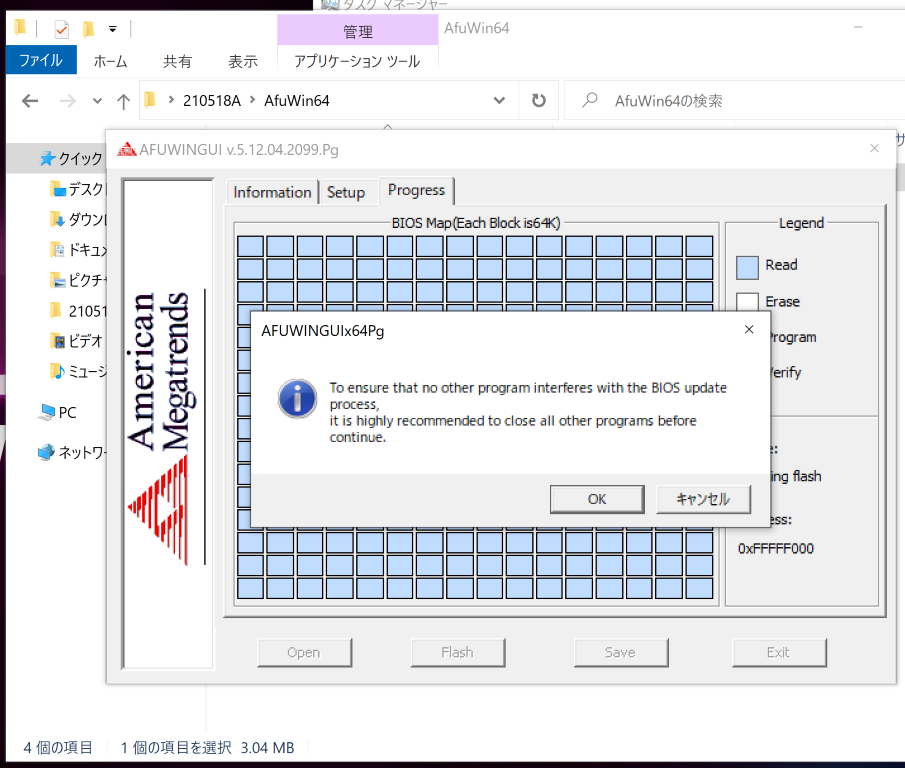Open the アプリケーション ツール ribbon tab
905x768 pixels.
point(357,61)
